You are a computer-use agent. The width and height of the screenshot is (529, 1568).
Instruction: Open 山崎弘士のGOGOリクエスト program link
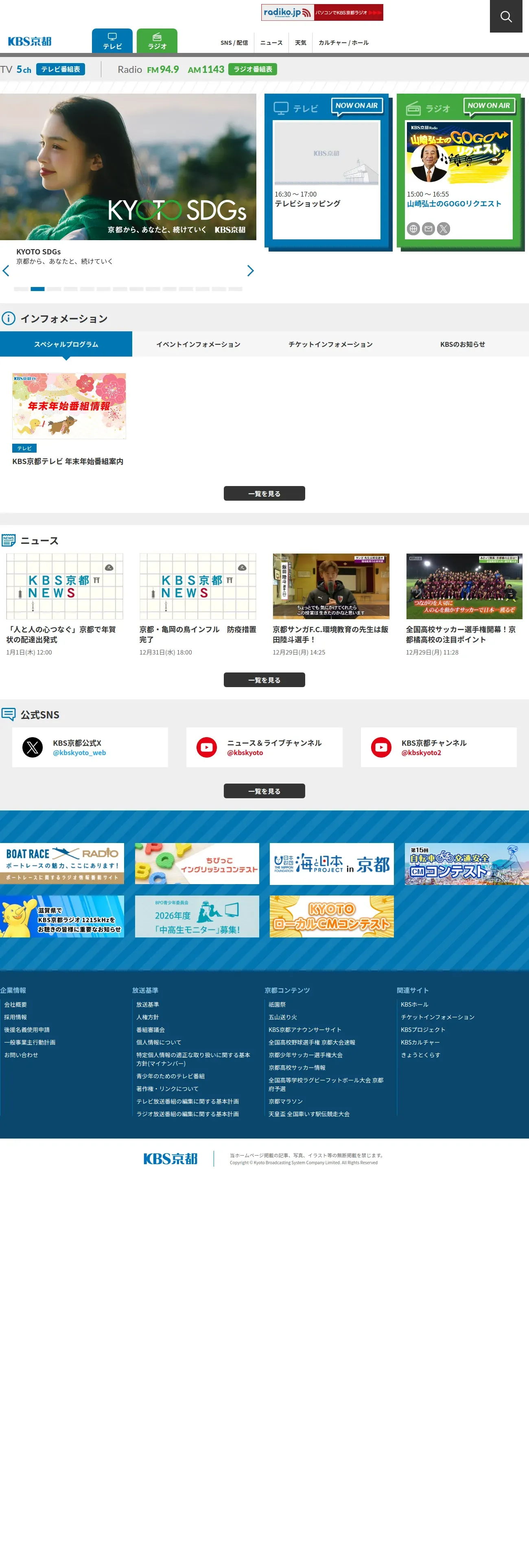[x=454, y=204]
